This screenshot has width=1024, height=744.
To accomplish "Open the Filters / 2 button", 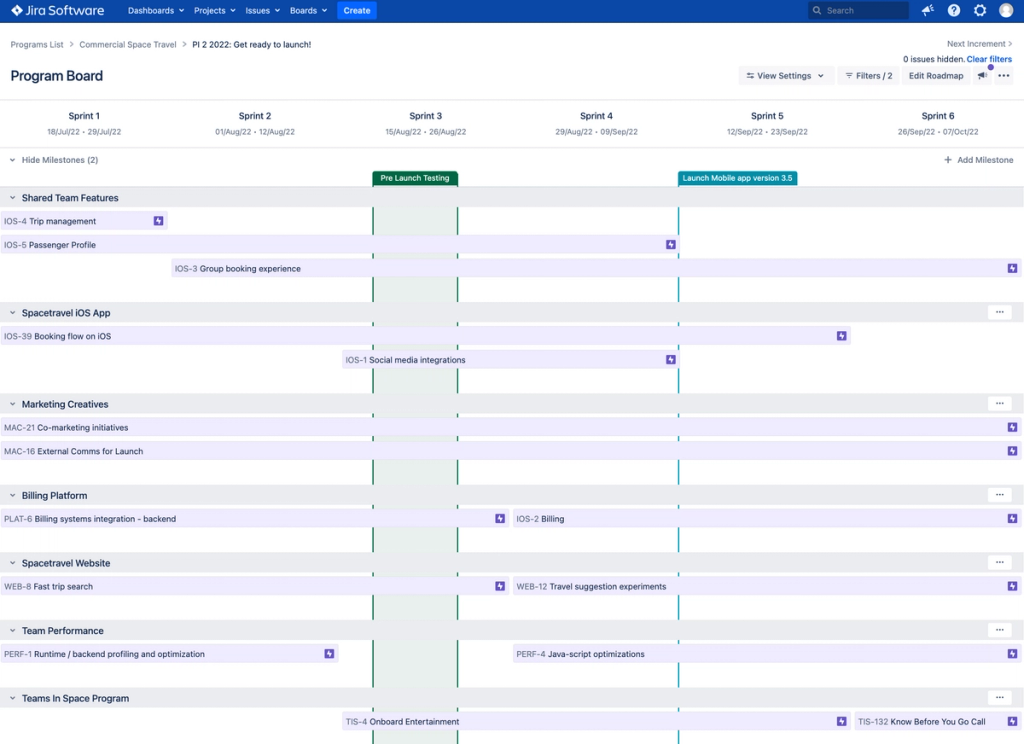I will coord(867,76).
